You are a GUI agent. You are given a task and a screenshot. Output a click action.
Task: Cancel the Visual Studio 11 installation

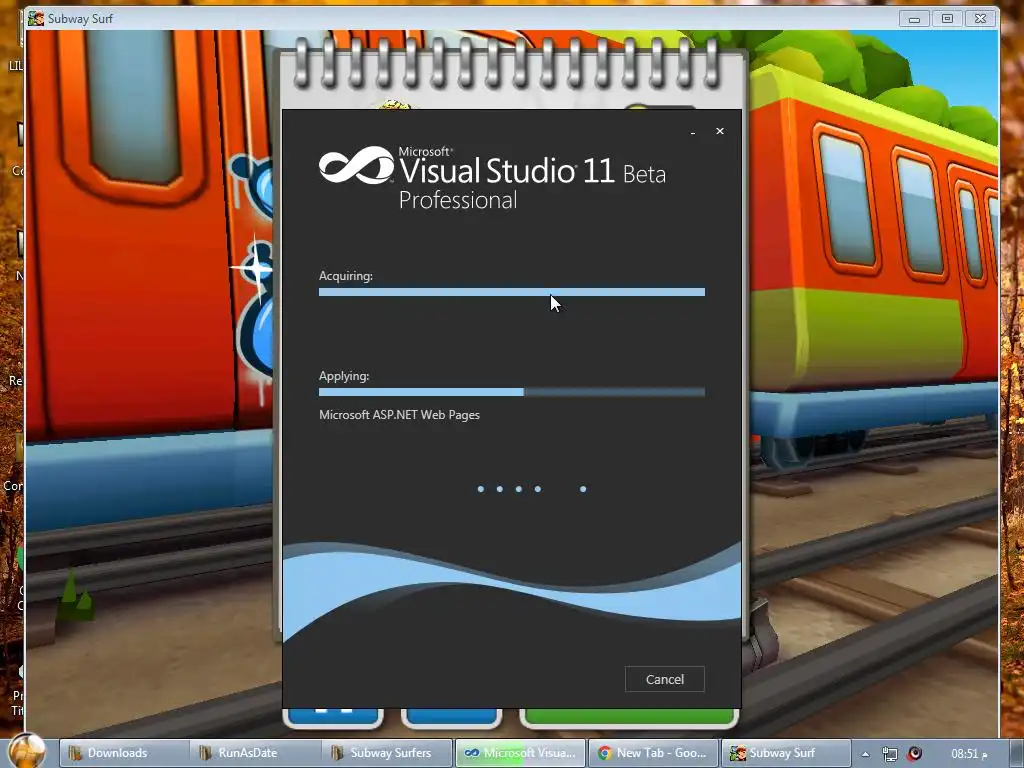coord(664,679)
